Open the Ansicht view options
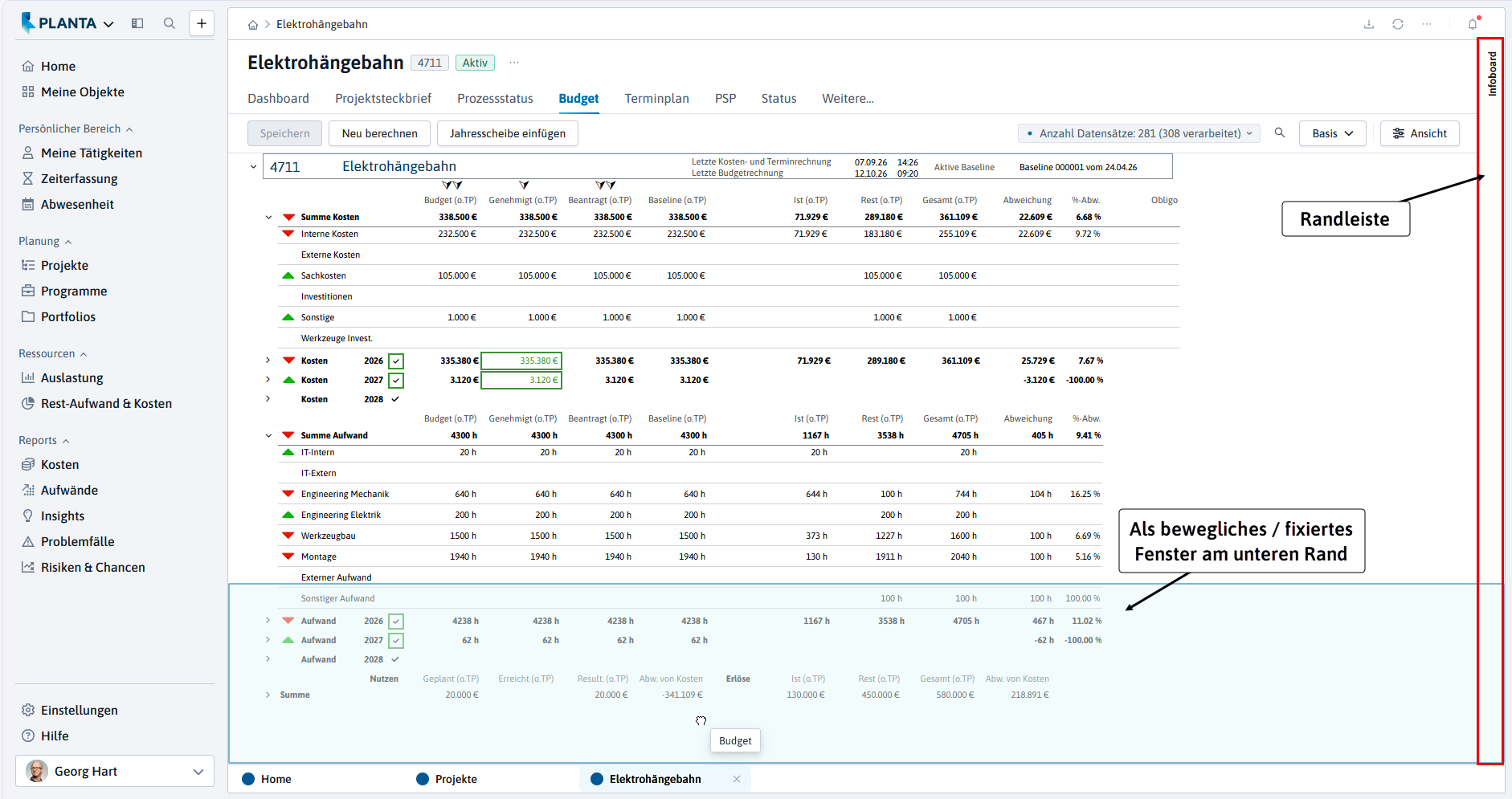1512x799 pixels. 1420,133
